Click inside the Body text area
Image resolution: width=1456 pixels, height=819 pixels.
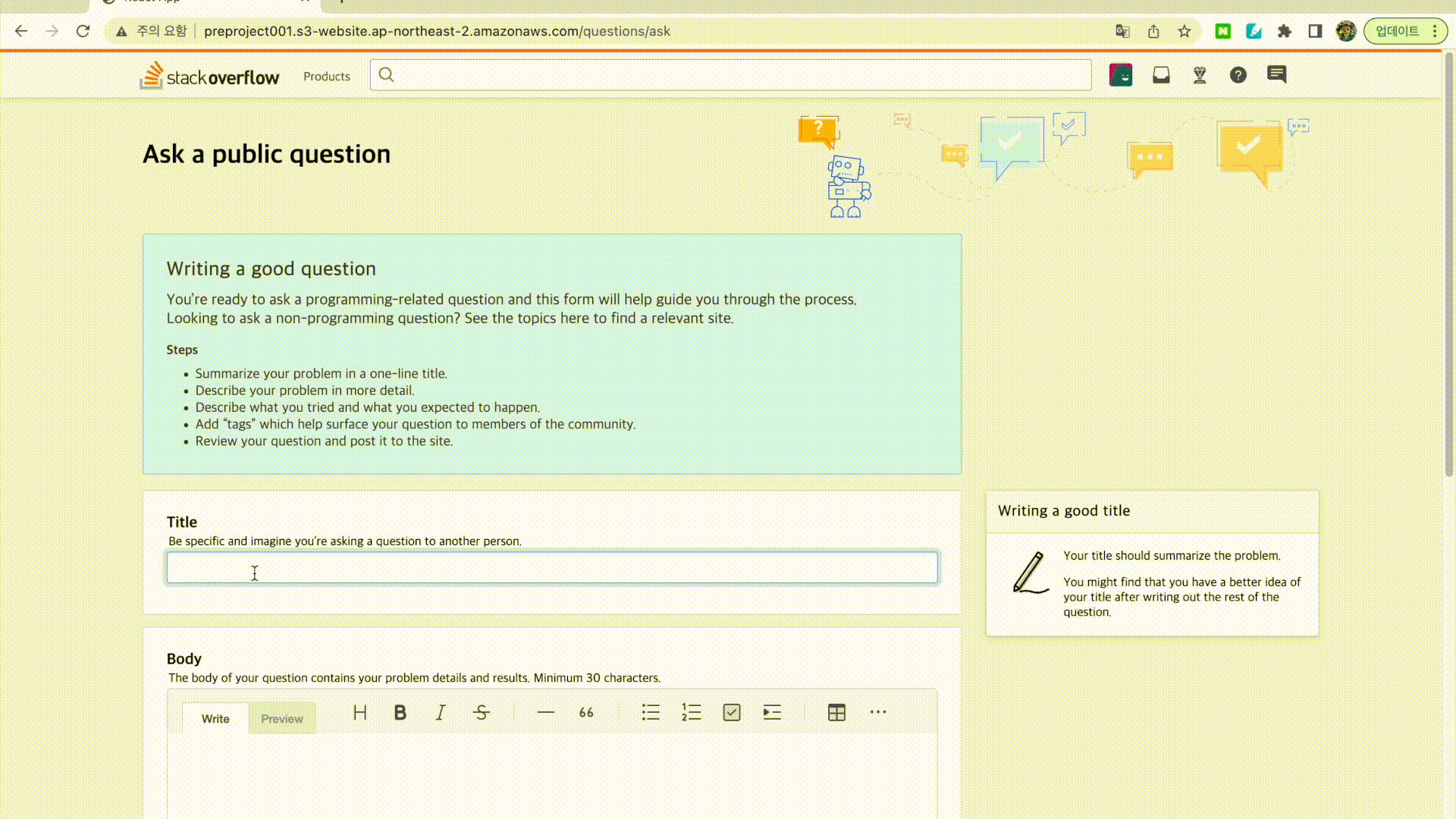point(552,776)
